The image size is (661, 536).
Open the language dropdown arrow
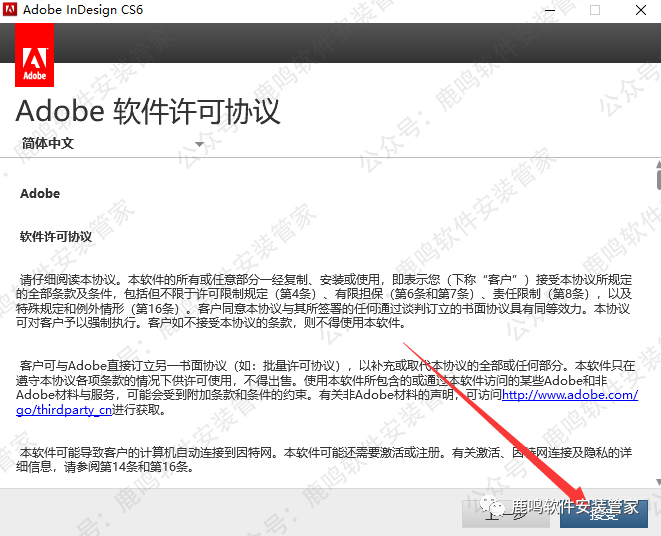tap(200, 144)
